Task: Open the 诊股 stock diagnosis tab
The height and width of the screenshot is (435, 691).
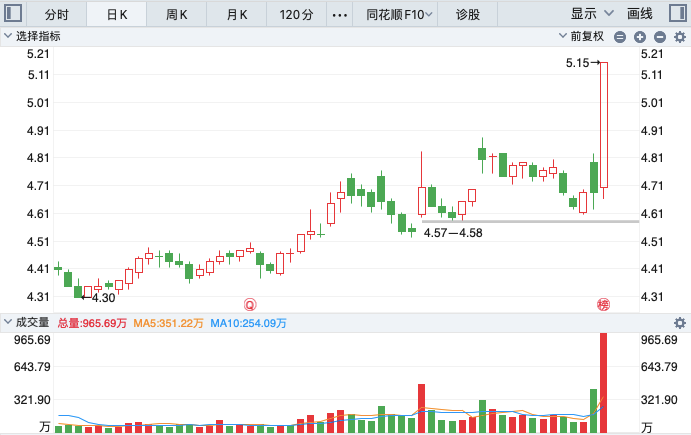Action: pos(468,15)
